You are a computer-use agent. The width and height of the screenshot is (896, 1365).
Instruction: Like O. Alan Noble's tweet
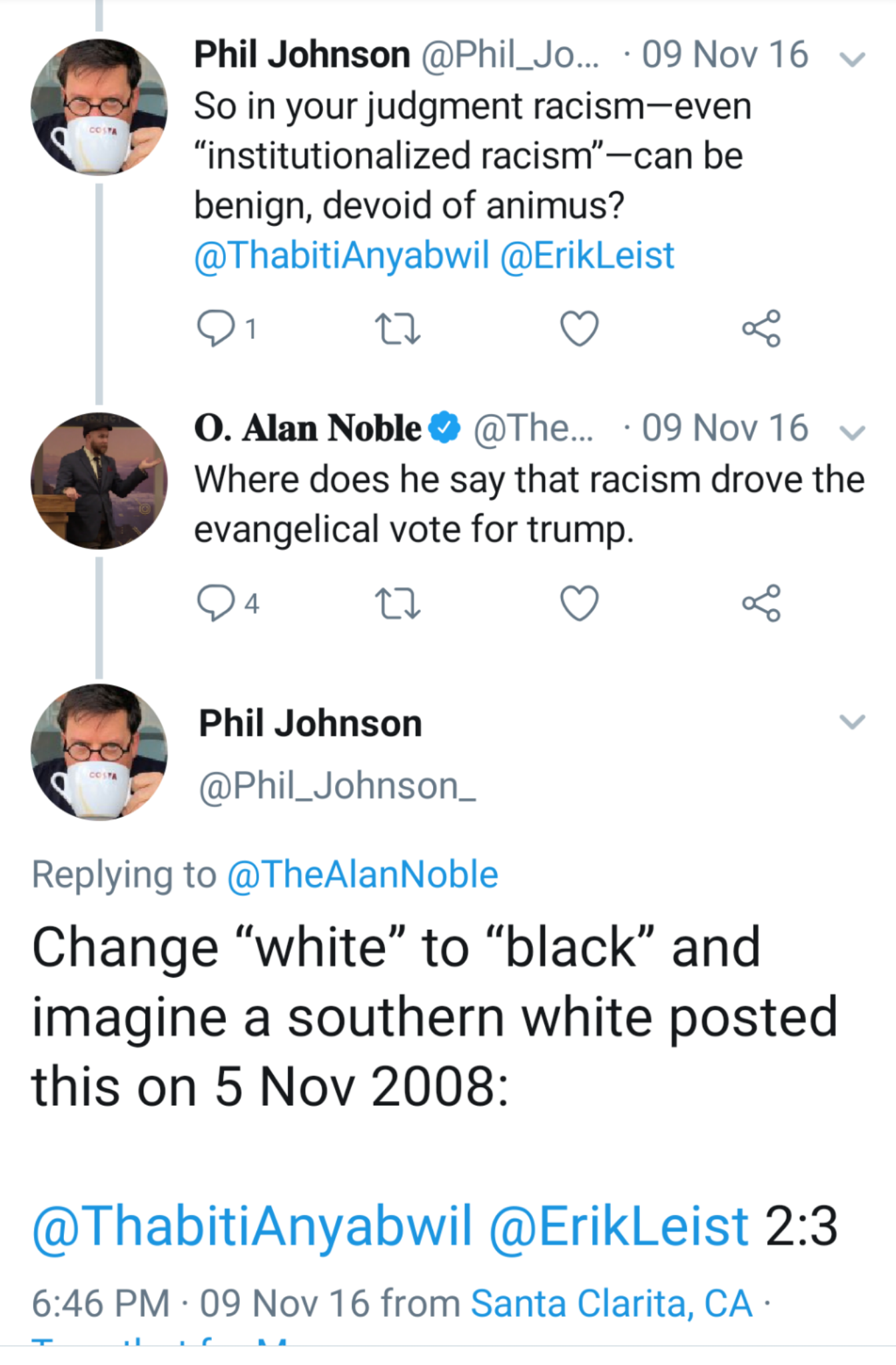(x=579, y=603)
